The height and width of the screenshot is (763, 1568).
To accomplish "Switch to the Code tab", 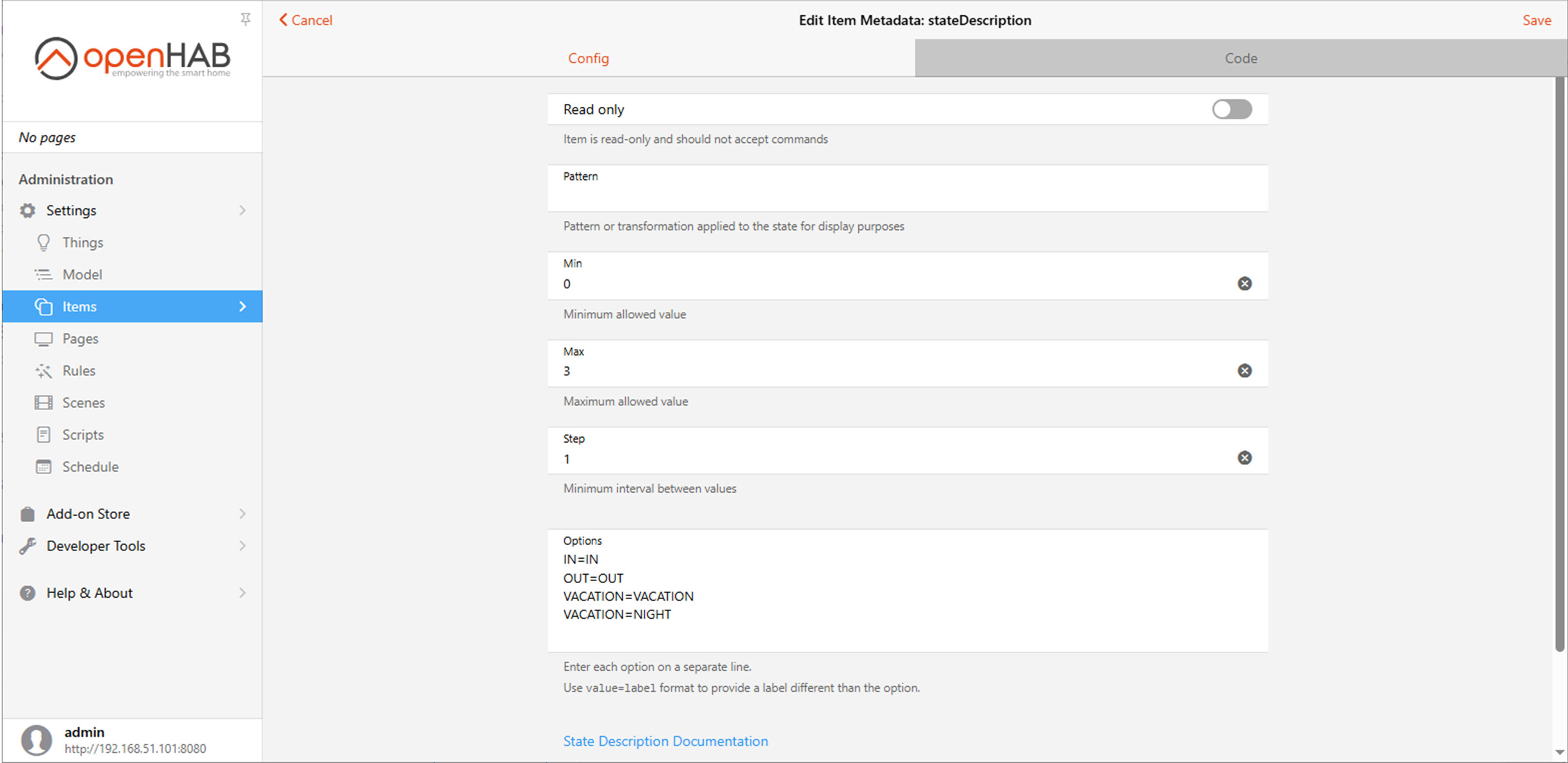I will (x=1241, y=58).
